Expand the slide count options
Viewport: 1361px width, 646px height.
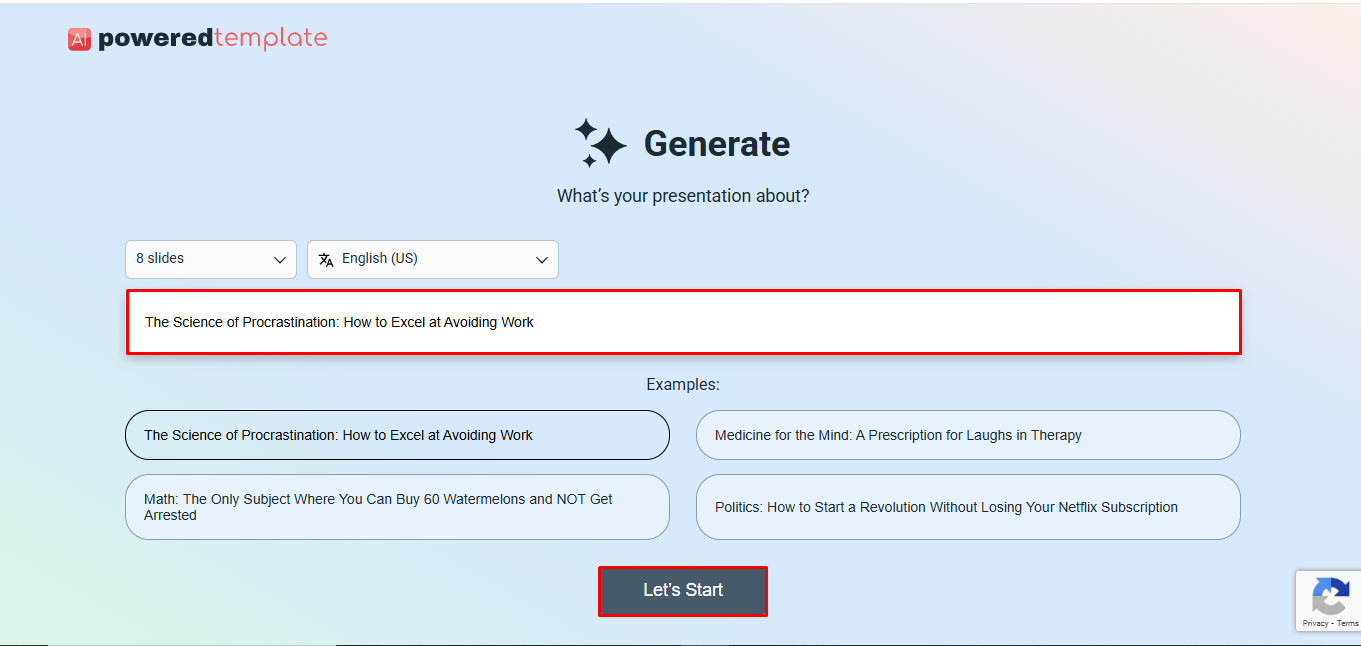210,258
